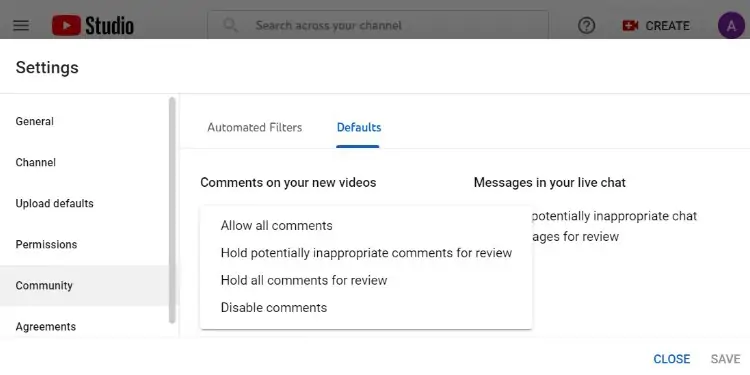The width and height of the screenshot is (750, 375).
Task: Open Channel settings section
Action: (84, 163)
